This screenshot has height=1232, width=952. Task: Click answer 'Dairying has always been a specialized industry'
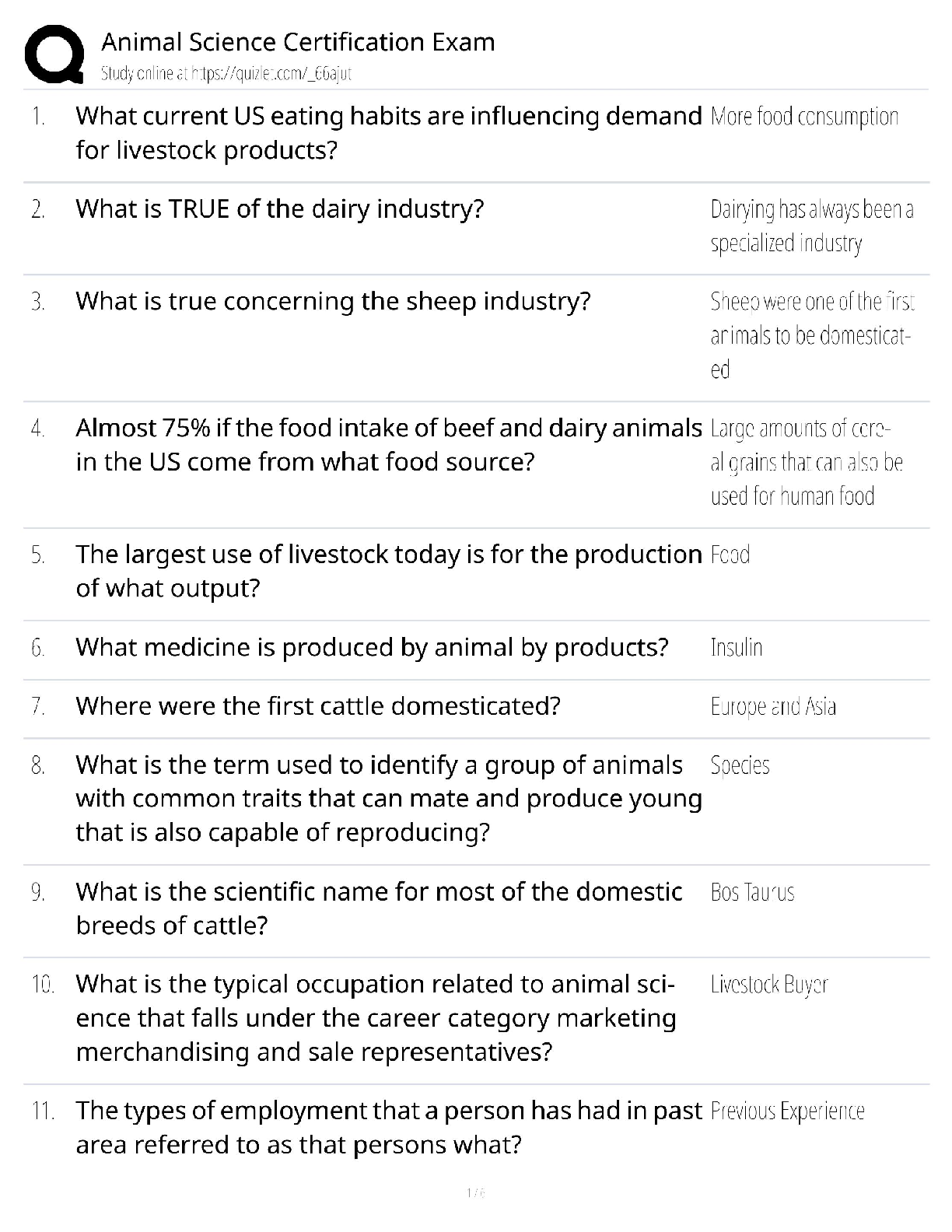click(811, 226)
